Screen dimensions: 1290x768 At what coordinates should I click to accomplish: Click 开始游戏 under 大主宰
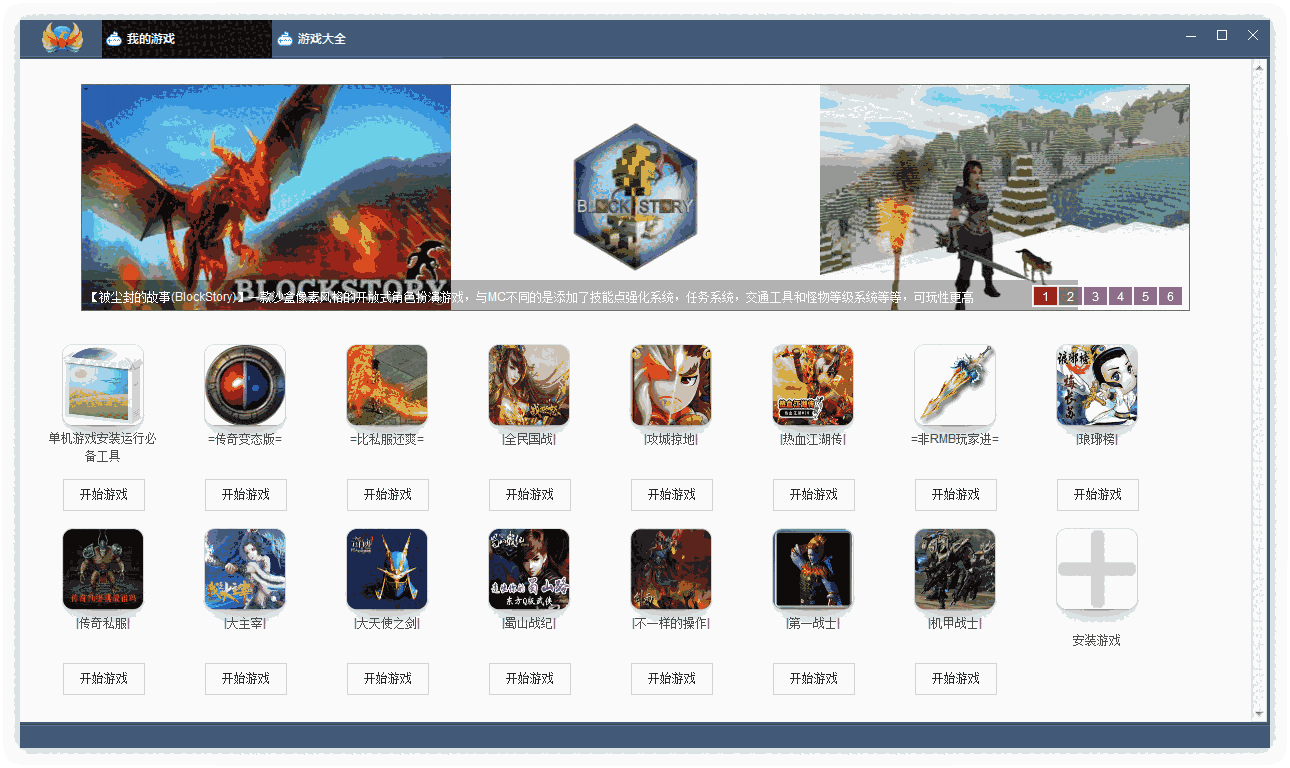(246, 679)
